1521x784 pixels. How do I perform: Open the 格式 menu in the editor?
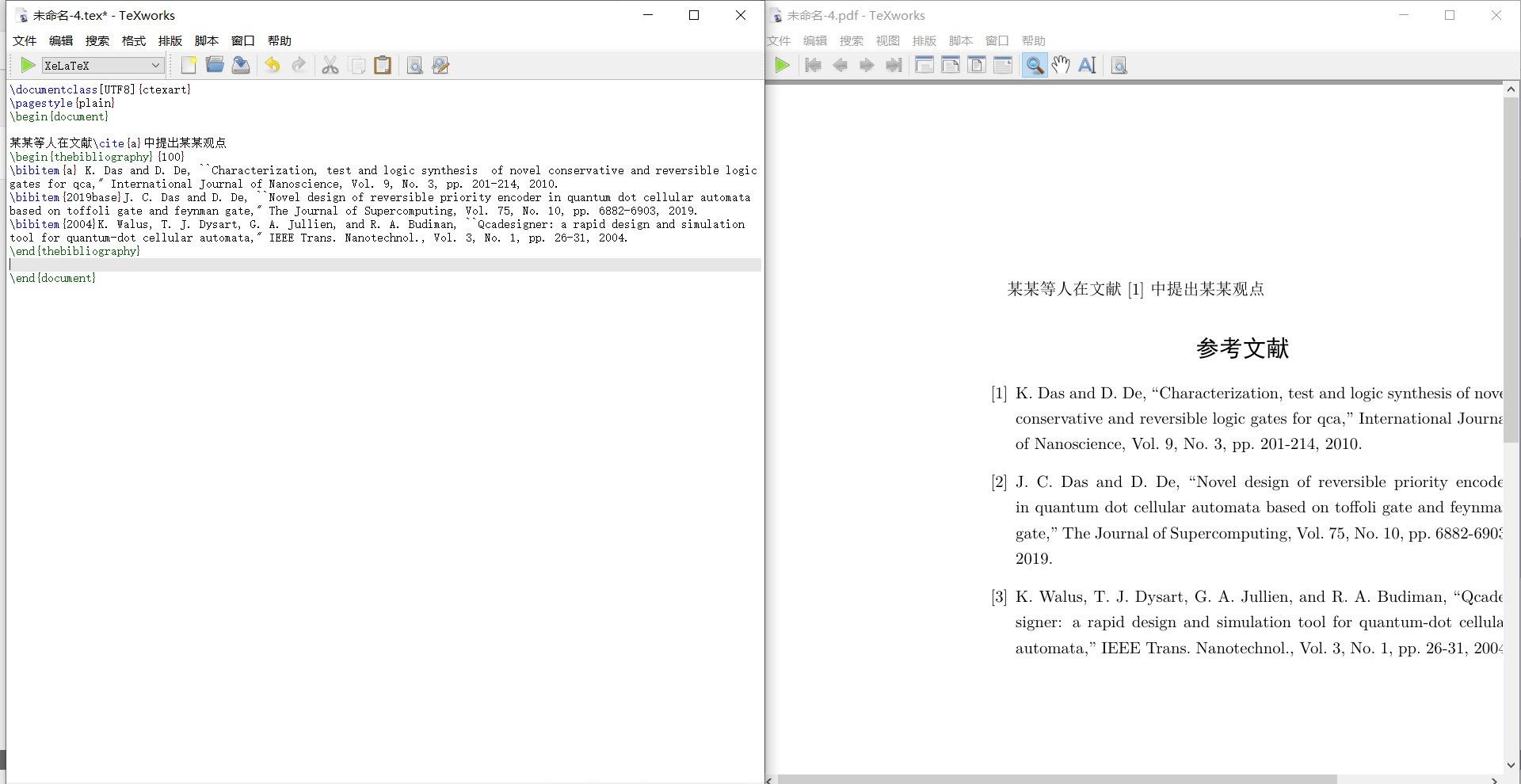(134, 41)
